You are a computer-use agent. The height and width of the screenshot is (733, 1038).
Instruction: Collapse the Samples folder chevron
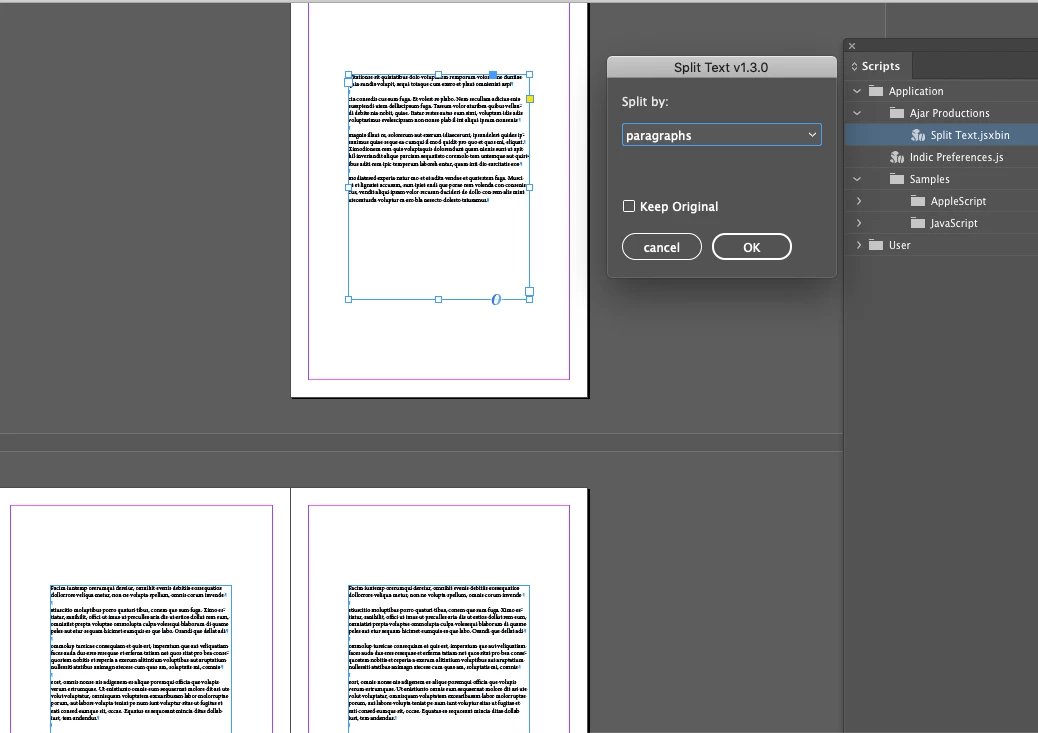[857, 179]
